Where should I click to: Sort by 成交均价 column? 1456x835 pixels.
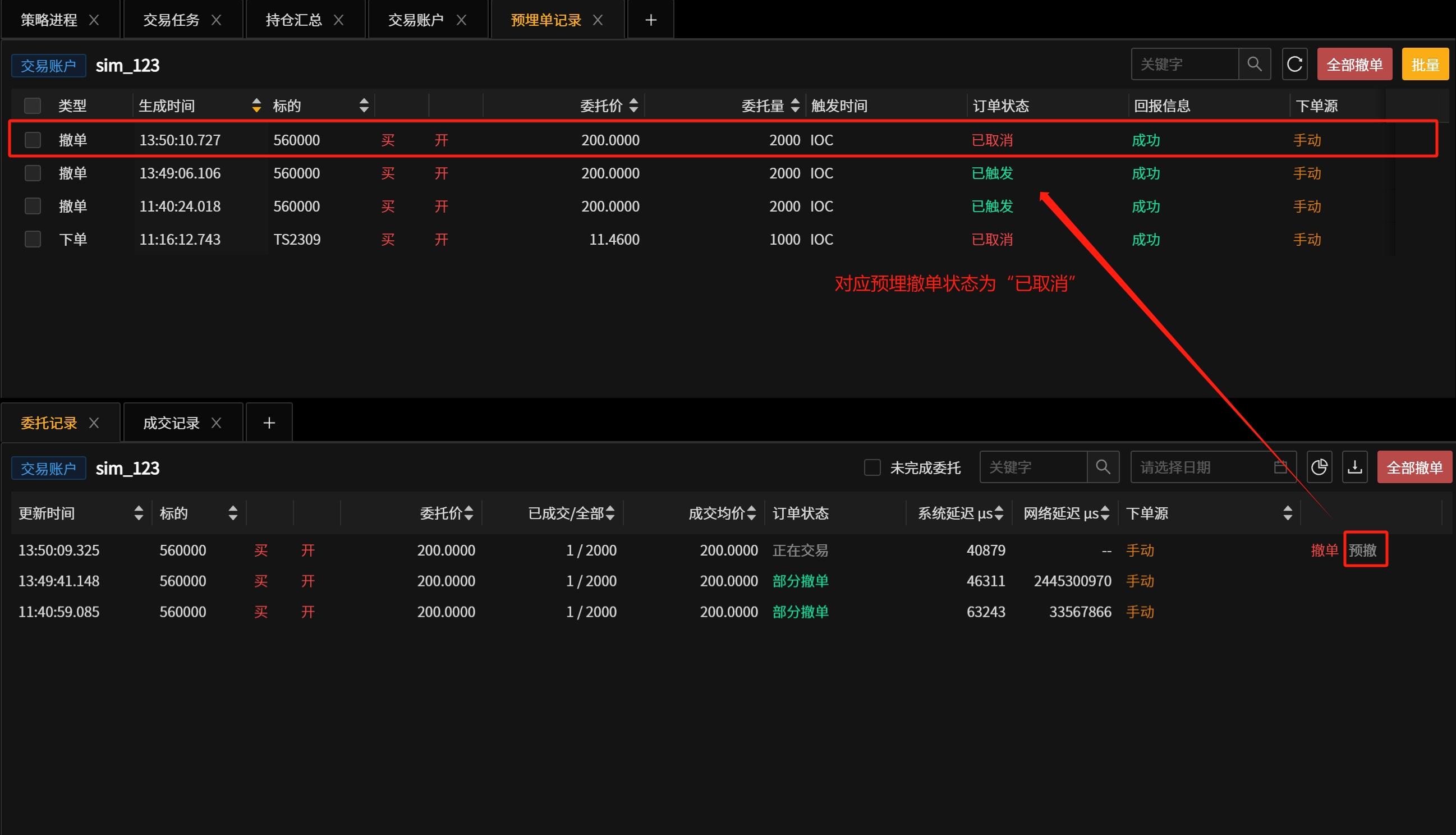(751, 513)
